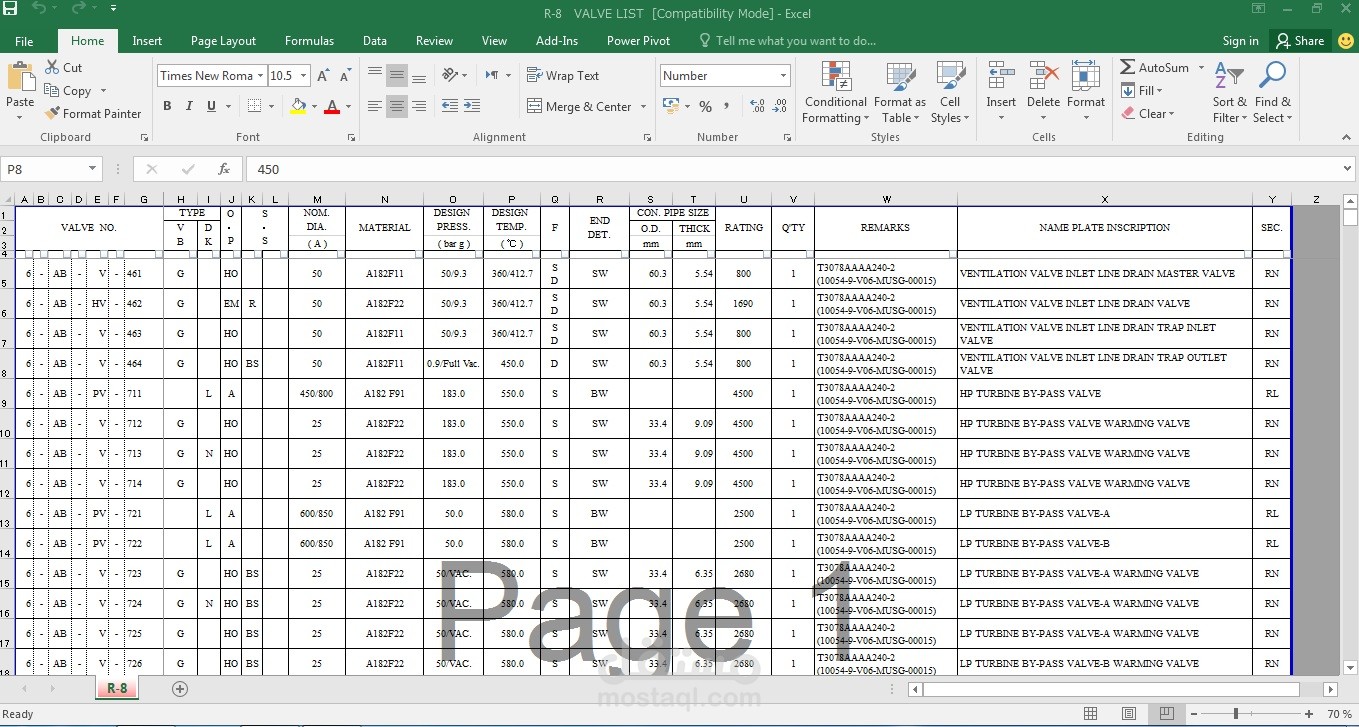This screenshot has width=1359, height=727.
Task: Switch to Power Pivot tab
Action: (638, 41)
